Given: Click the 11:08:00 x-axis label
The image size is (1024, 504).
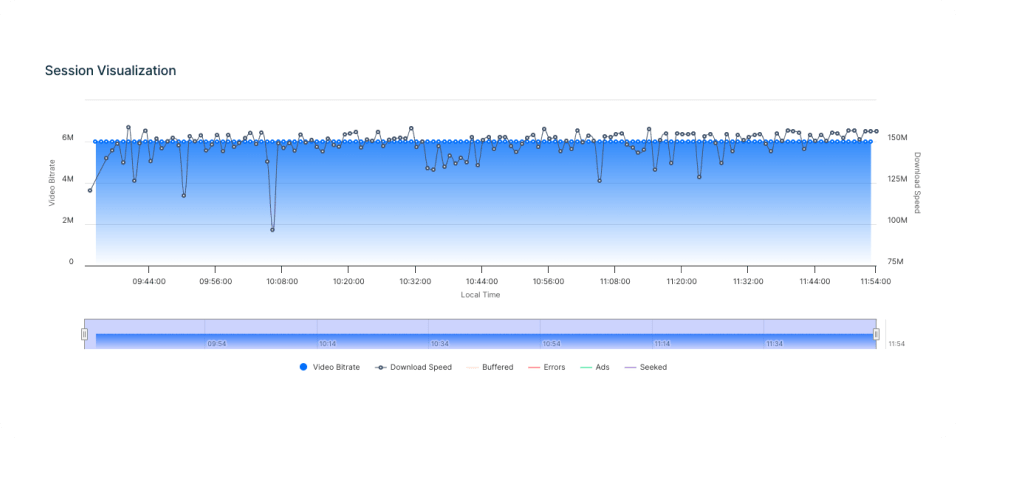Looking at the screenshot, I should pos(615,281).
